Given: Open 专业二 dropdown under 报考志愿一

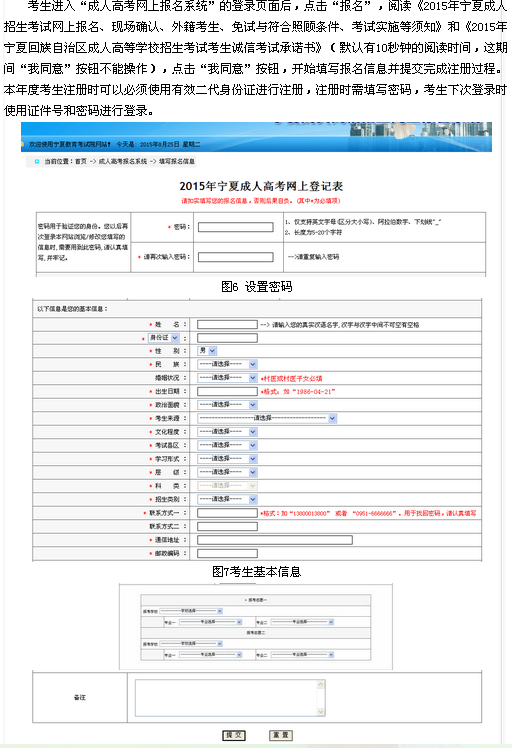Looking at the screenshot, I should point(302,622).
